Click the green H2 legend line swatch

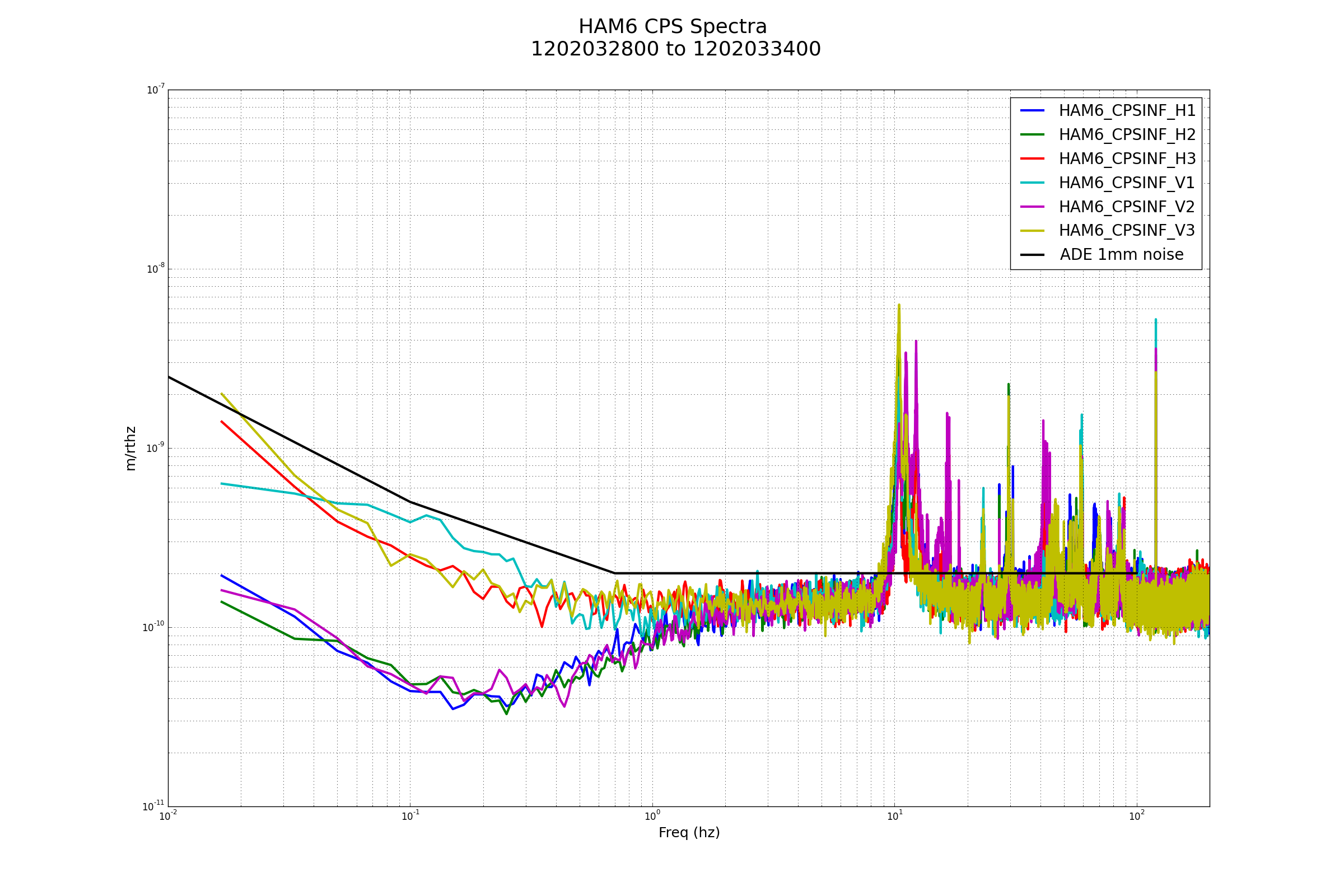[1032, 134]
